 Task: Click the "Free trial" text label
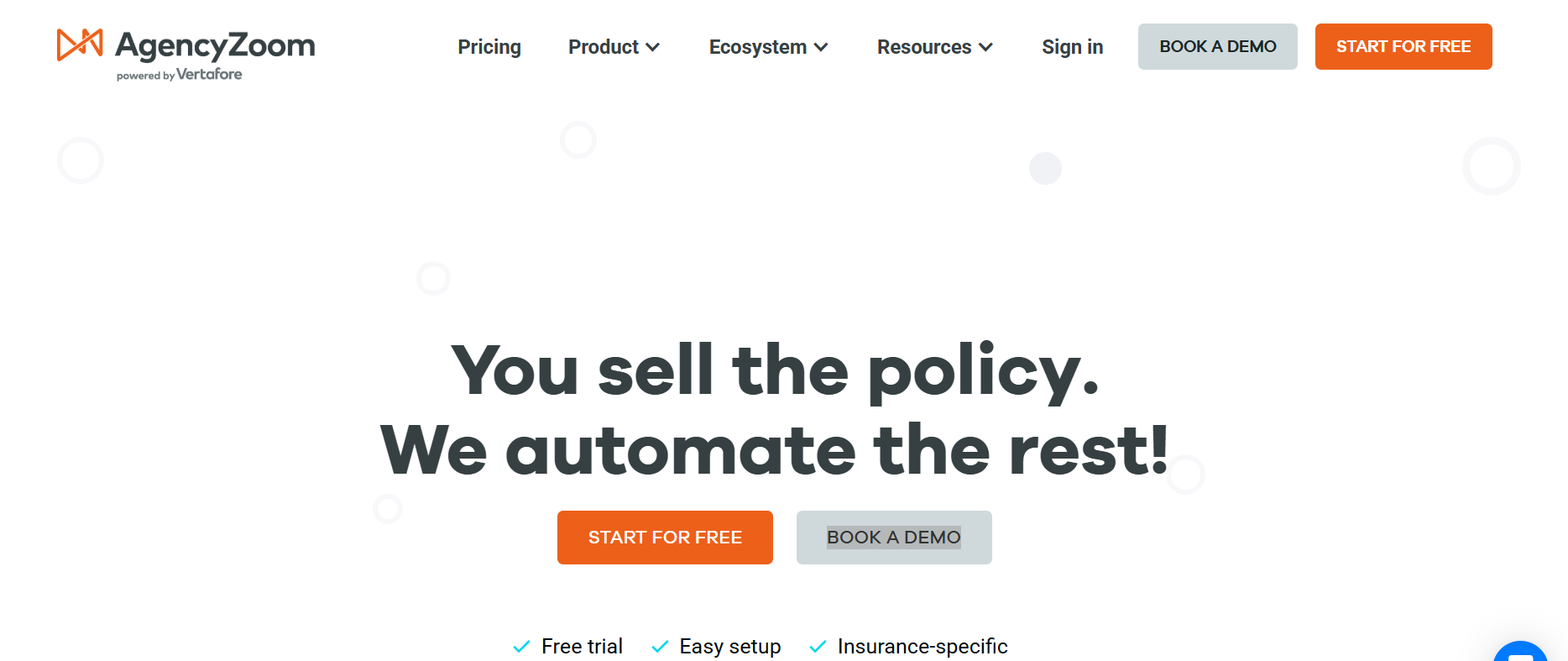tap(582, 647)
